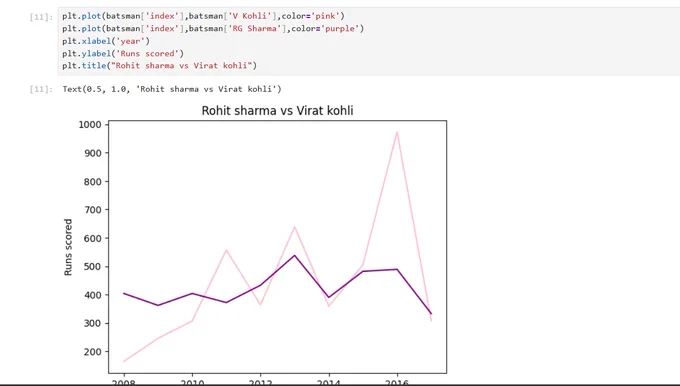Image resolution: width=680 pixels, height=386 pixels.
Task: Click the plt.title code line
Action: pos(159,65)
